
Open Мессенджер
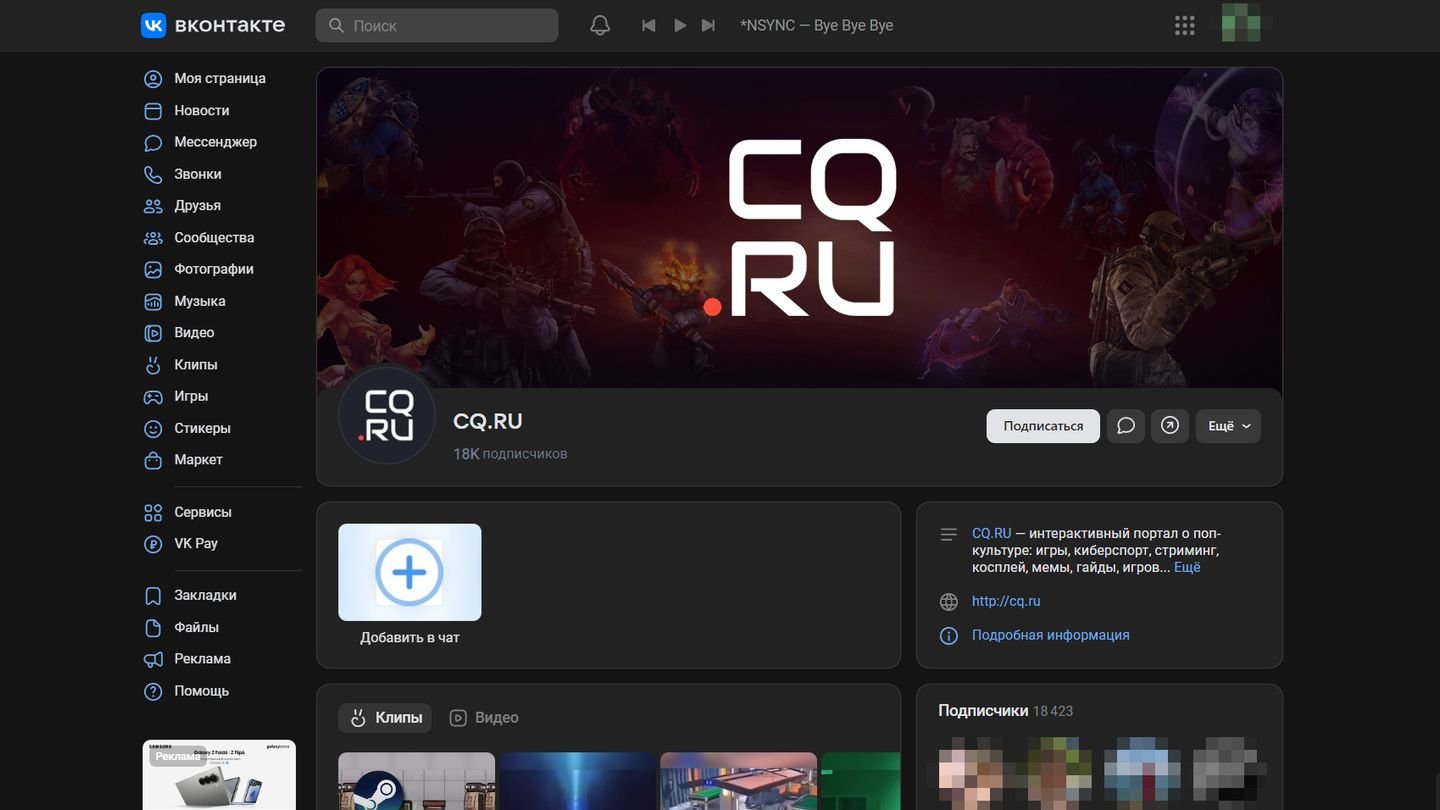click(x=215, y=142)
